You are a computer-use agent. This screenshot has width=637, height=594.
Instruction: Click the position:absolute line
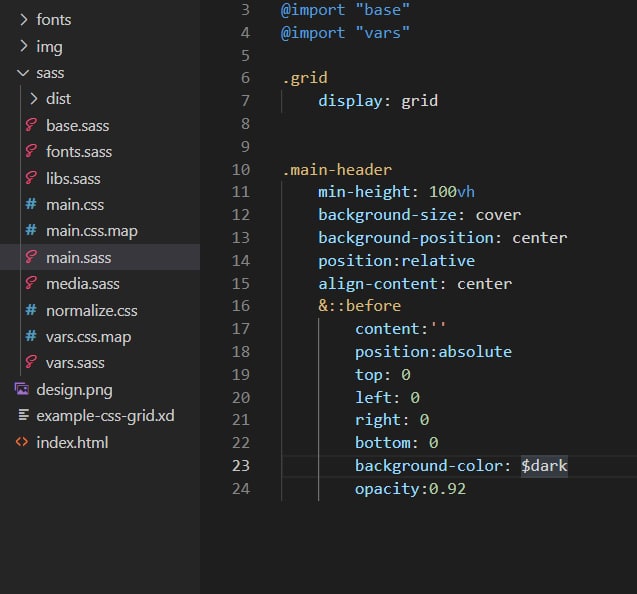pos(433,352)
